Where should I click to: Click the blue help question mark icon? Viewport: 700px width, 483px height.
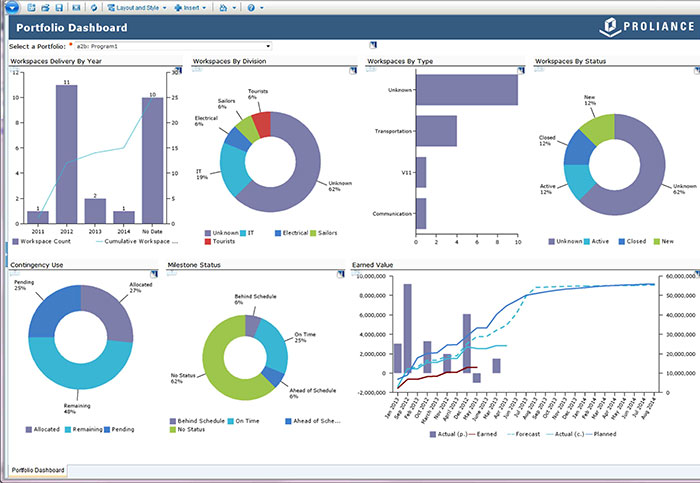(251, 8)
